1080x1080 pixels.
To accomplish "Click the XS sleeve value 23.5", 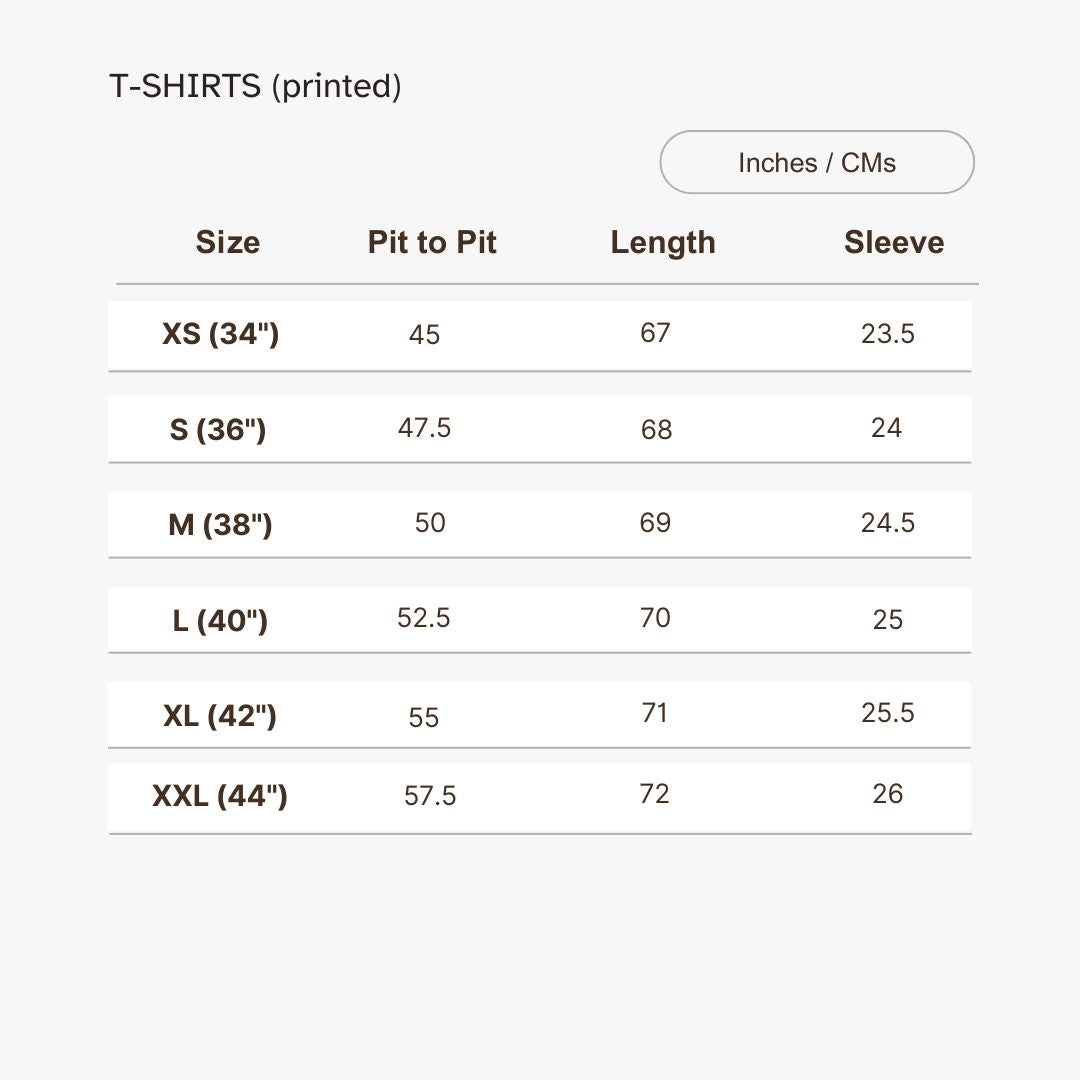I will pos(888,334).
